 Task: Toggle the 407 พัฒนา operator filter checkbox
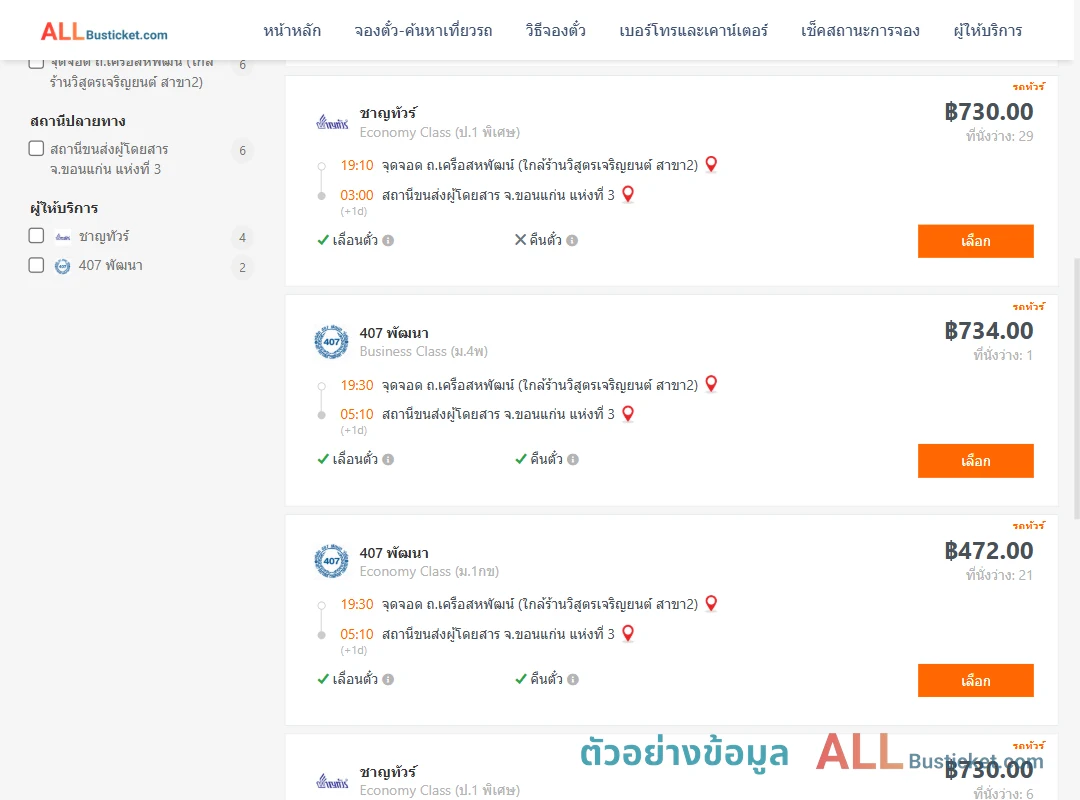[x=37, y=265]
